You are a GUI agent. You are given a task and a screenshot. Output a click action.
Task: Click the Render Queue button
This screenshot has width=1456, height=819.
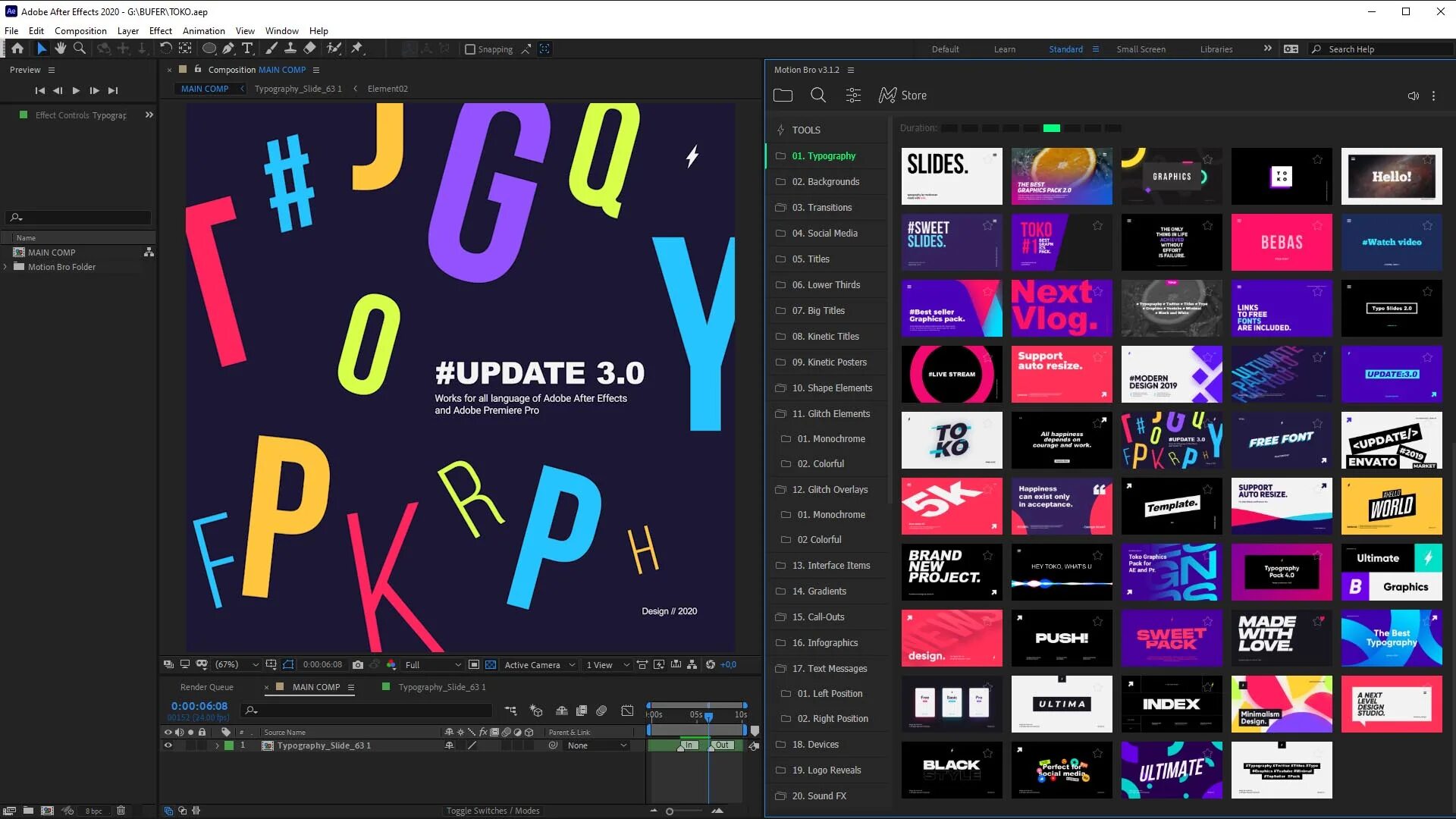tap(206, 687)
